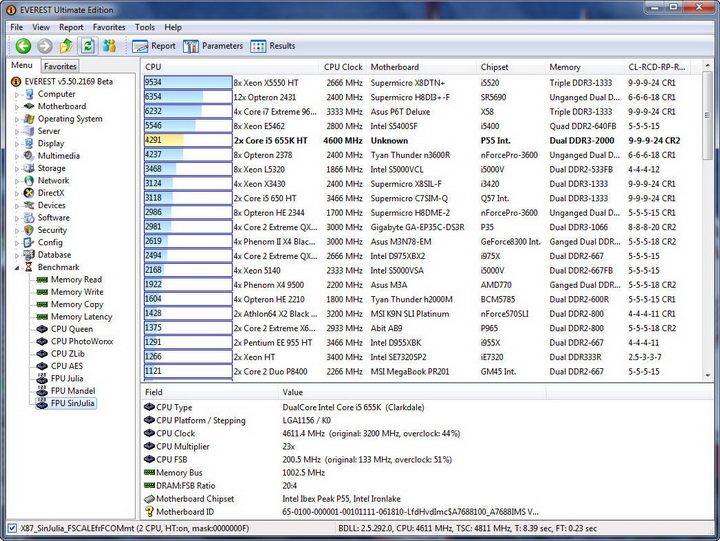720x541 pixels.
Task: Select the Operating System tree icon
Action: pos(29,118)
